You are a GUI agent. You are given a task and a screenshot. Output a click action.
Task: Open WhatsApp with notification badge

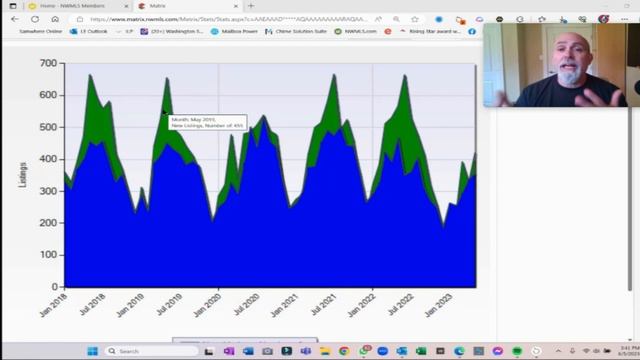pos(364,351)
